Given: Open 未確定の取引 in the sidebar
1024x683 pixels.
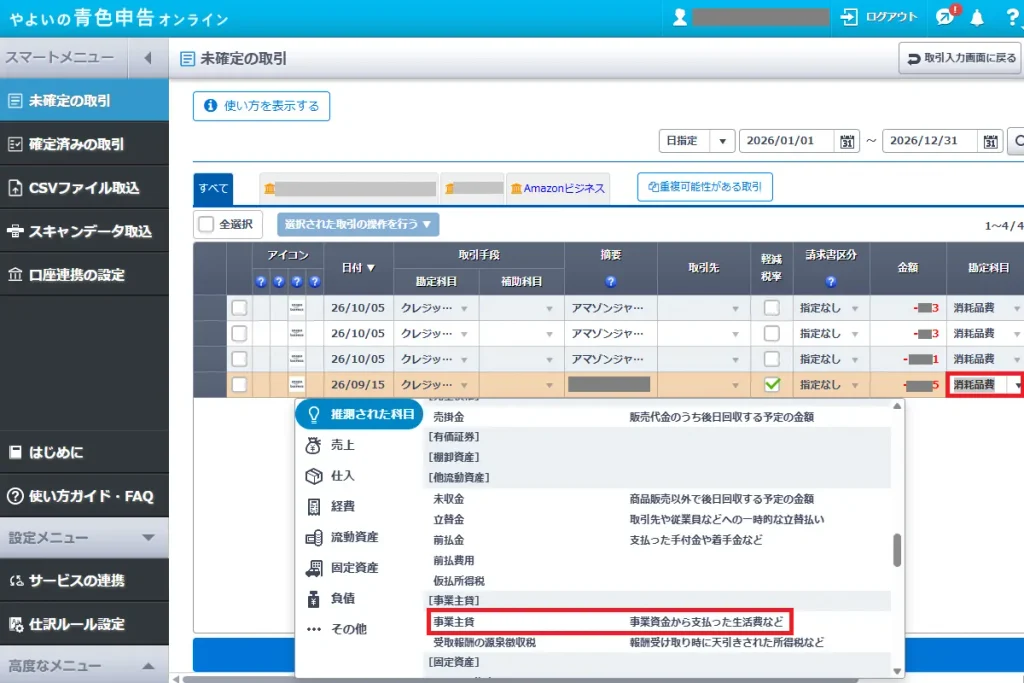Looking at the screenshot, I should point(84,101).
